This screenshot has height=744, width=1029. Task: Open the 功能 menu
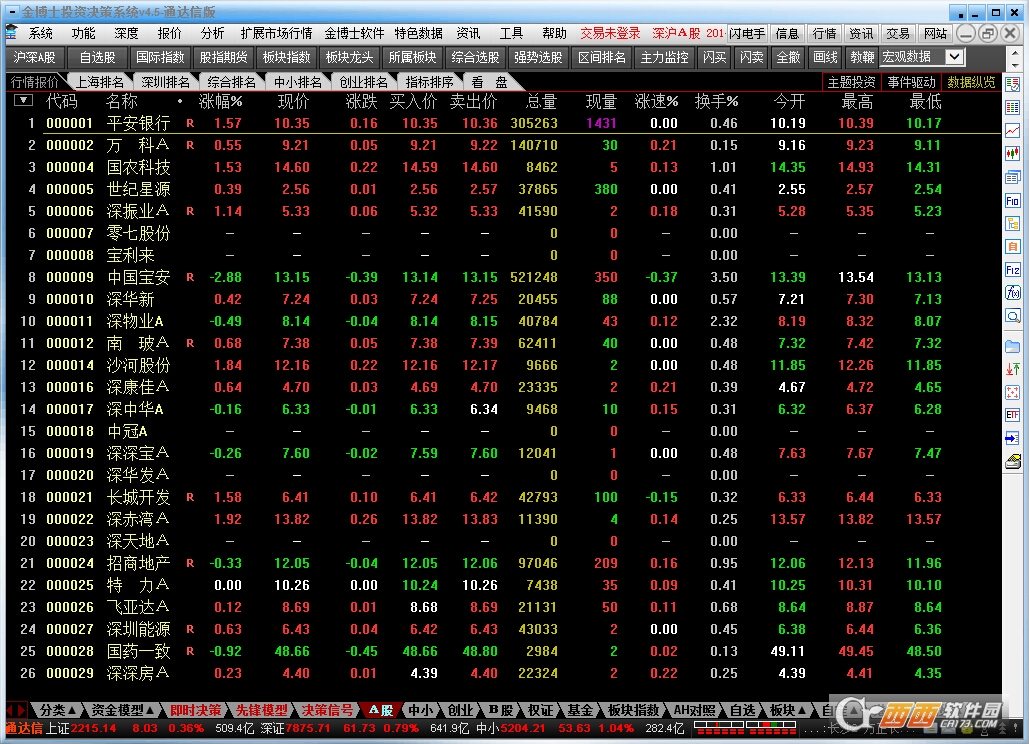click(83, 33)
